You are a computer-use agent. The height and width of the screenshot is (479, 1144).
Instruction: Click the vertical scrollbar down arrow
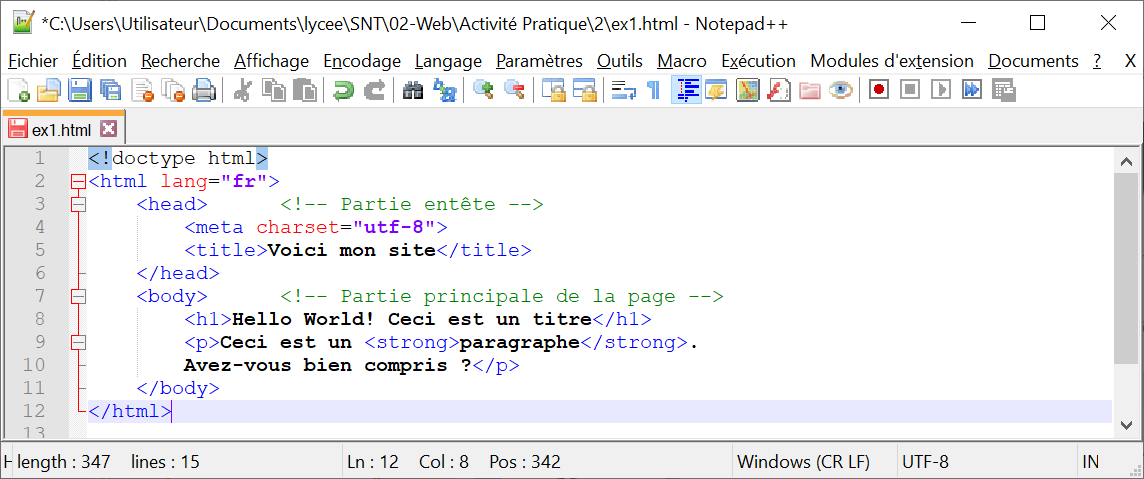1128,424
